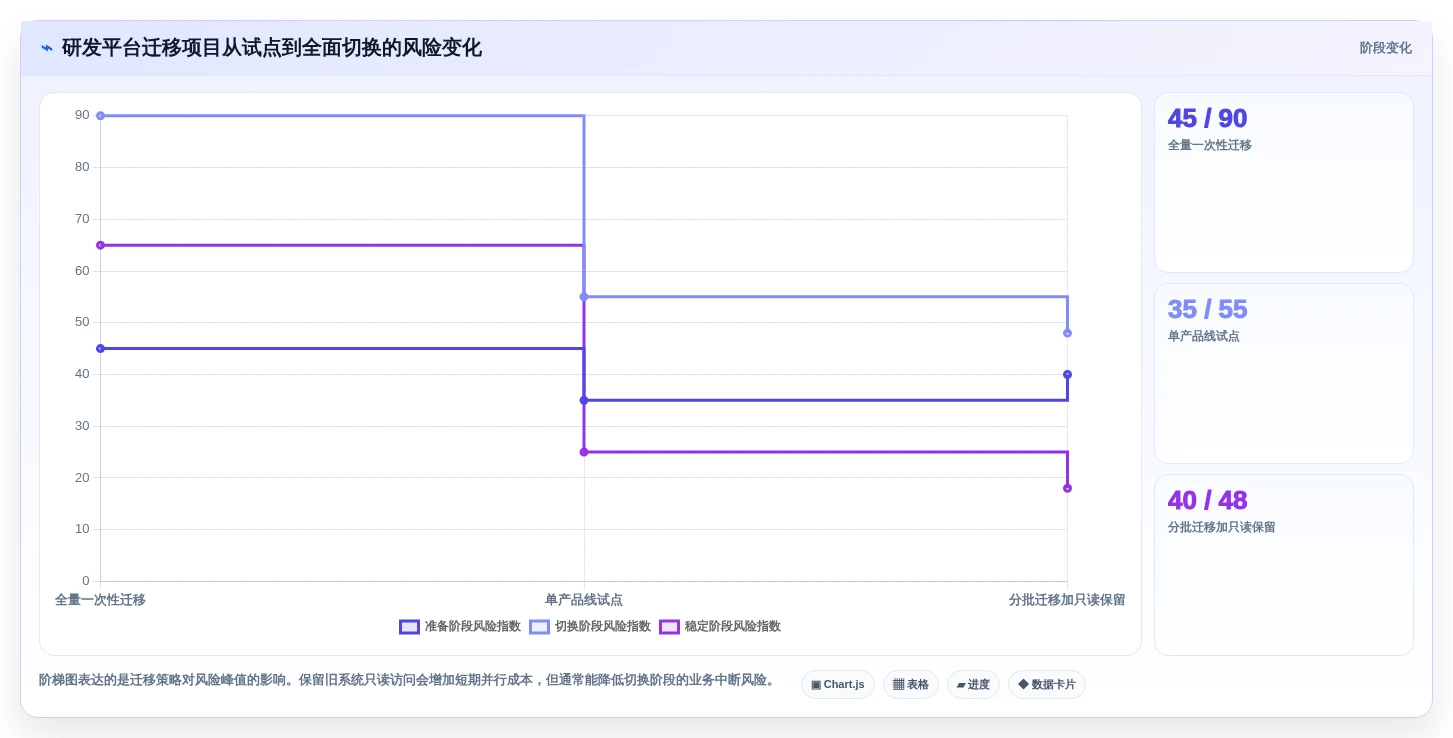The image size is (1453, 738).
Task: Click the x-axis label 全量一次性迁移
Action: pyautogui.click(x=100, y=600)
